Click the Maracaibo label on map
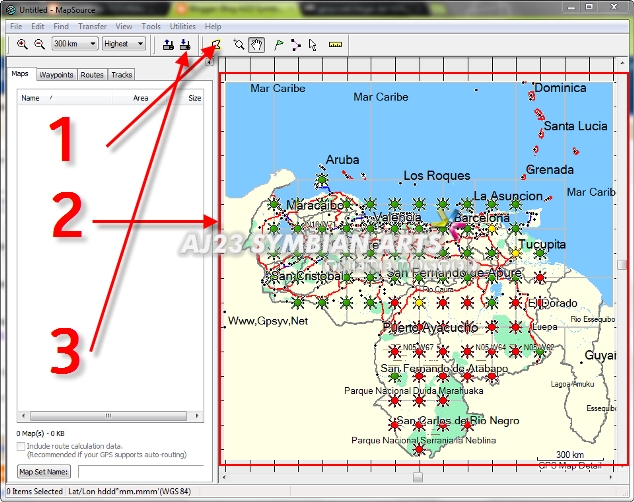634x502 pixels. click(315, 205)
